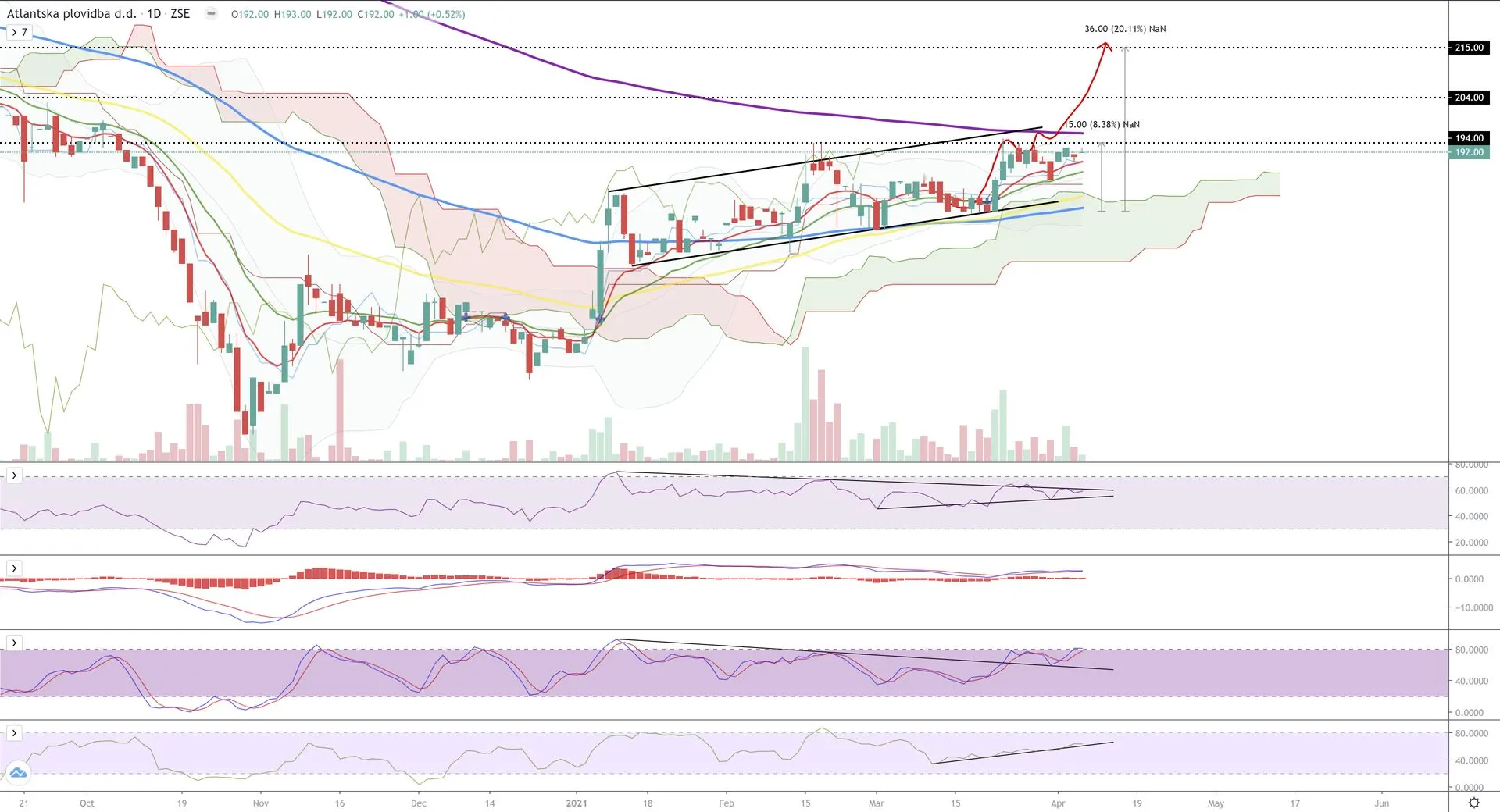1500x812 pixels.
Task: Select the 194.00 horizontal line price label
Action: coord(1469,138)
